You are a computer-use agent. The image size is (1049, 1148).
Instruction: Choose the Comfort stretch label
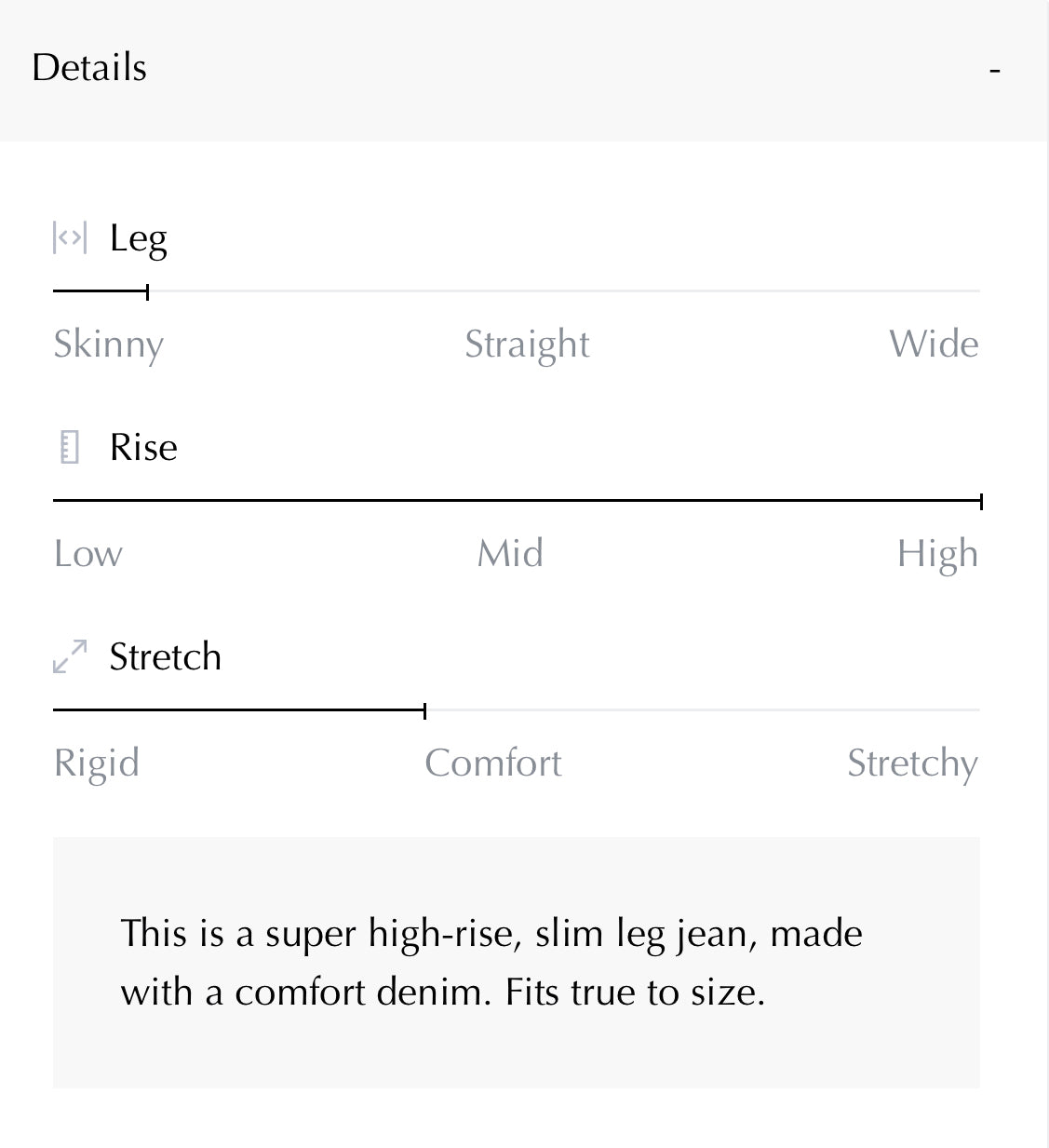tap(493, 763)
